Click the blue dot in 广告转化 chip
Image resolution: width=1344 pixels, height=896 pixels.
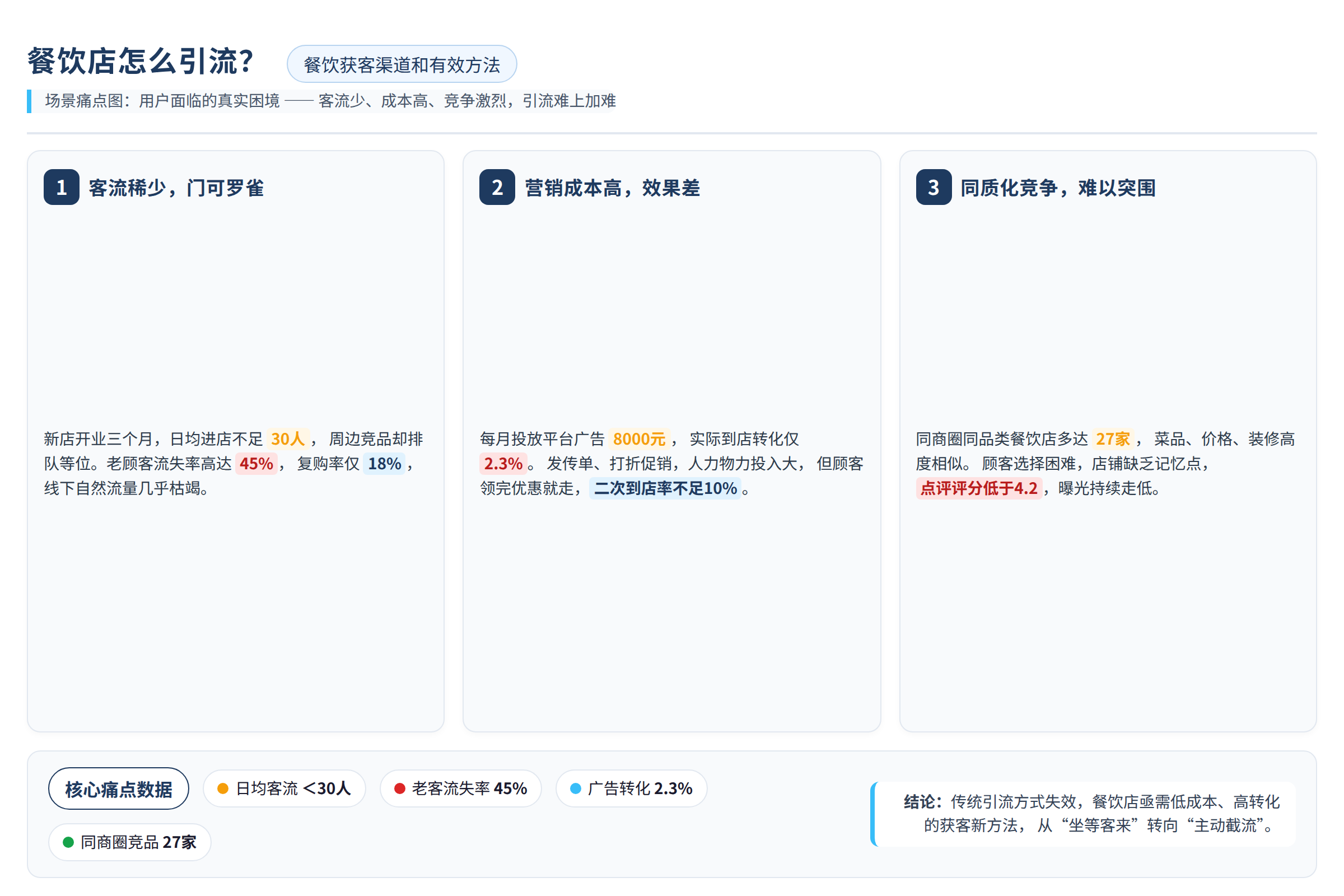pyautogui.click(x=576, y=788)
